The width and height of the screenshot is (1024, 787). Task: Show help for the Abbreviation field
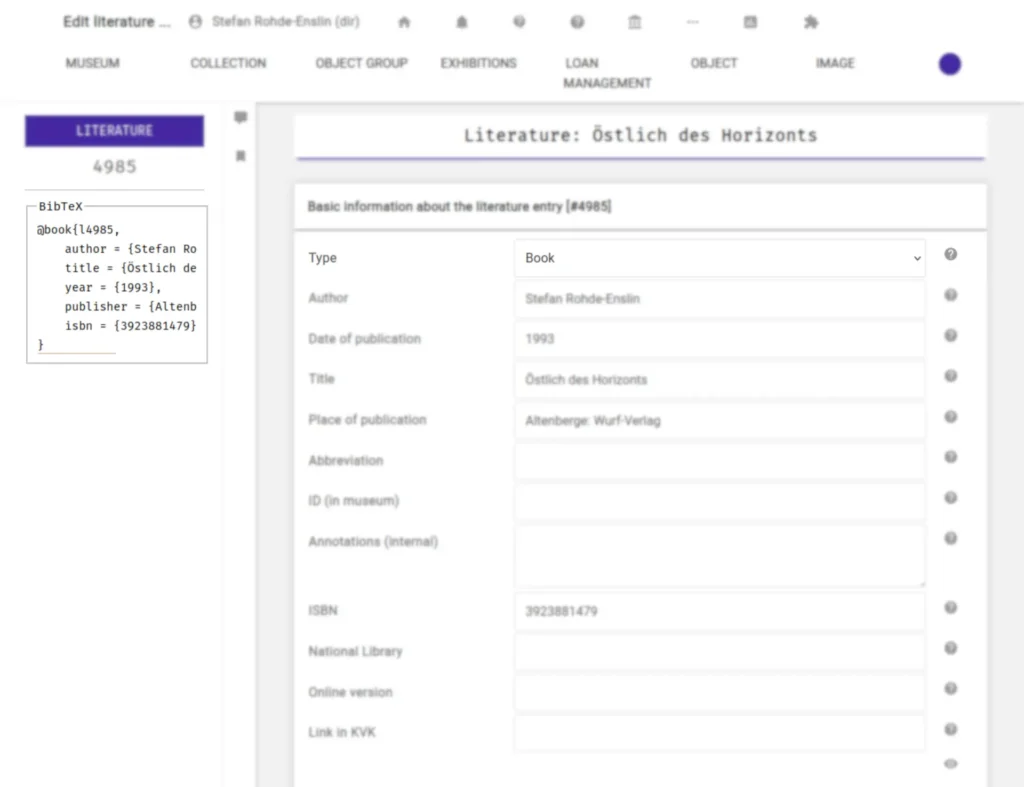click(951, 457)
